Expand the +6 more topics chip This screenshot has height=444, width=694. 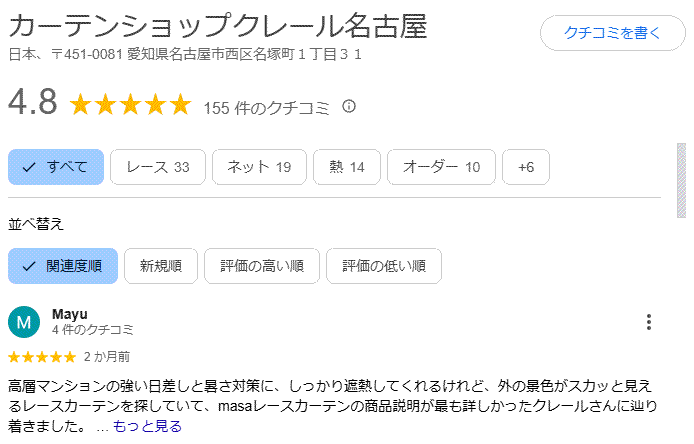526,167
